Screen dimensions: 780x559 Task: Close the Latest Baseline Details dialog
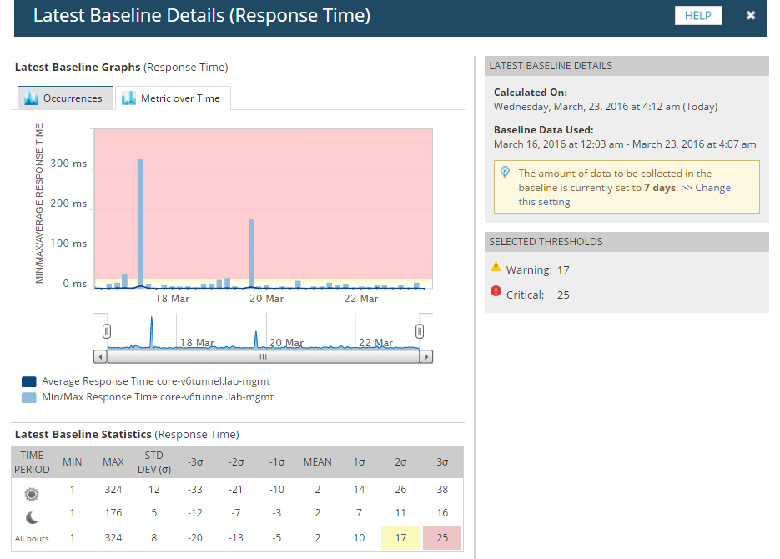tap(751, 16)
